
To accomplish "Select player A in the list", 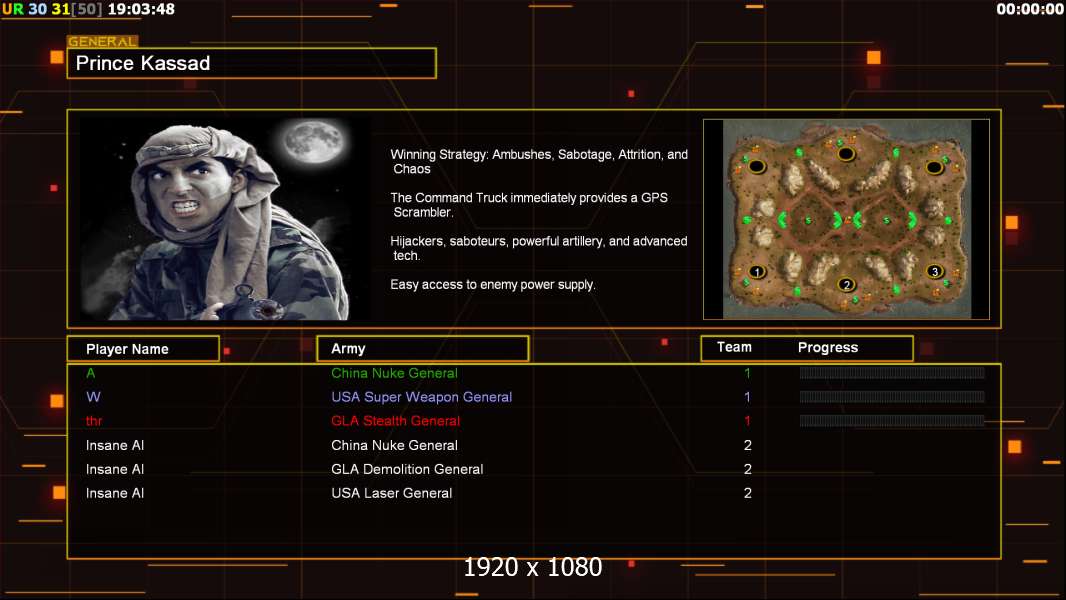I will [x=90, y=373].
